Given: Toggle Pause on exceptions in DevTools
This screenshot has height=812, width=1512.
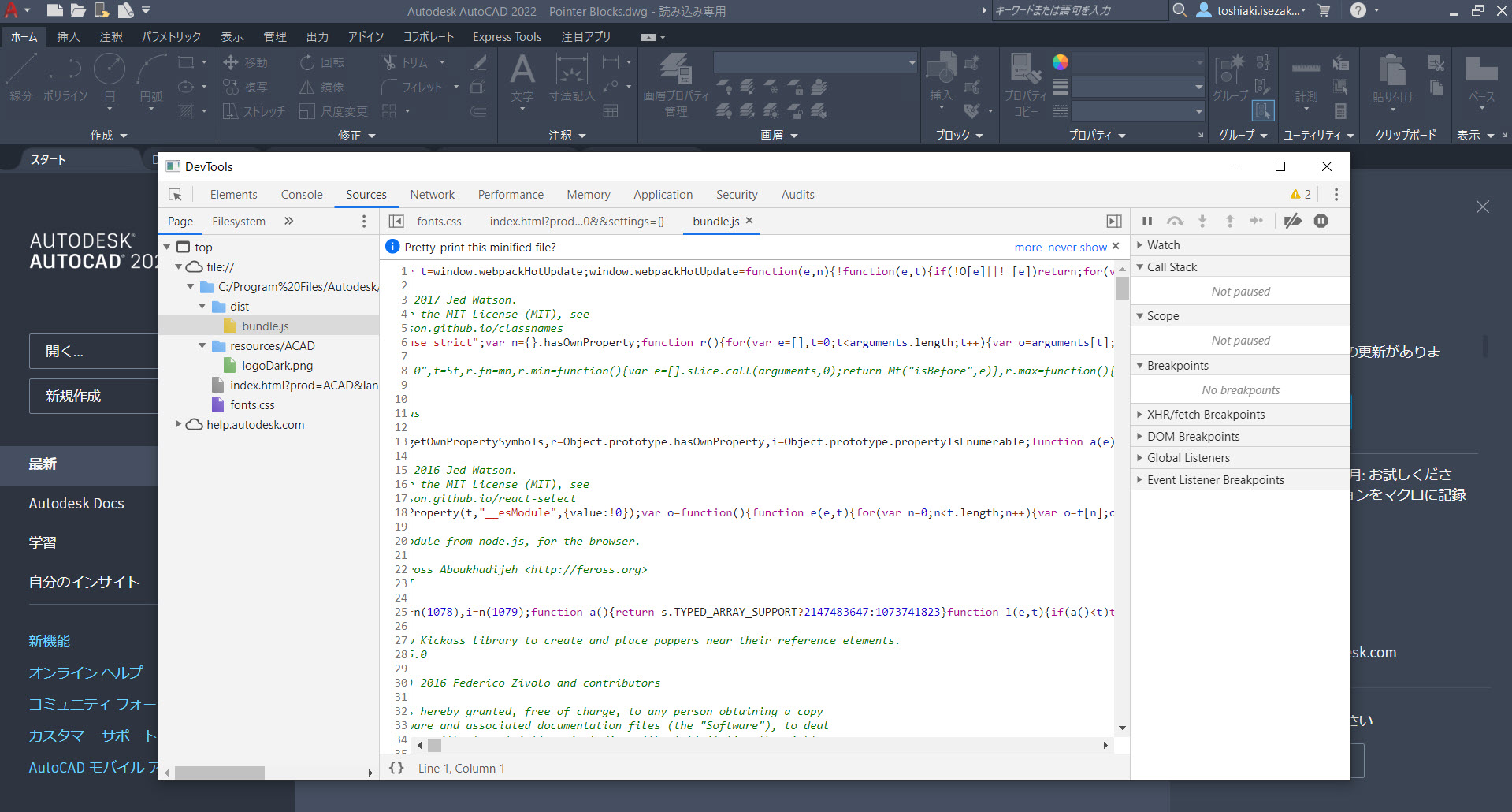Looking at the screenshot, I should point(1321,222).
